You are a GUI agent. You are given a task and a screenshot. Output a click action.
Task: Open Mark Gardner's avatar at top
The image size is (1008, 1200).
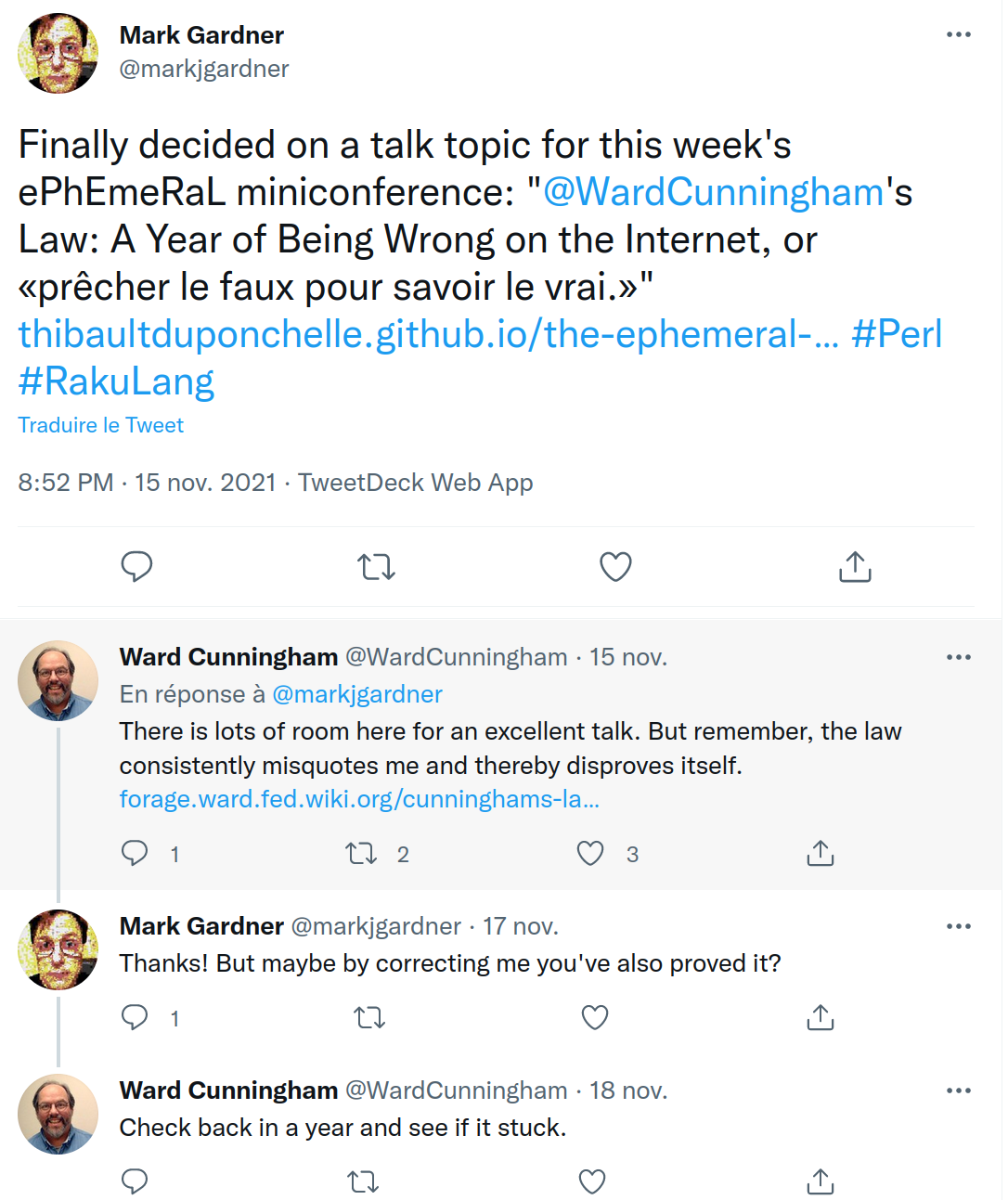(58, 53)
